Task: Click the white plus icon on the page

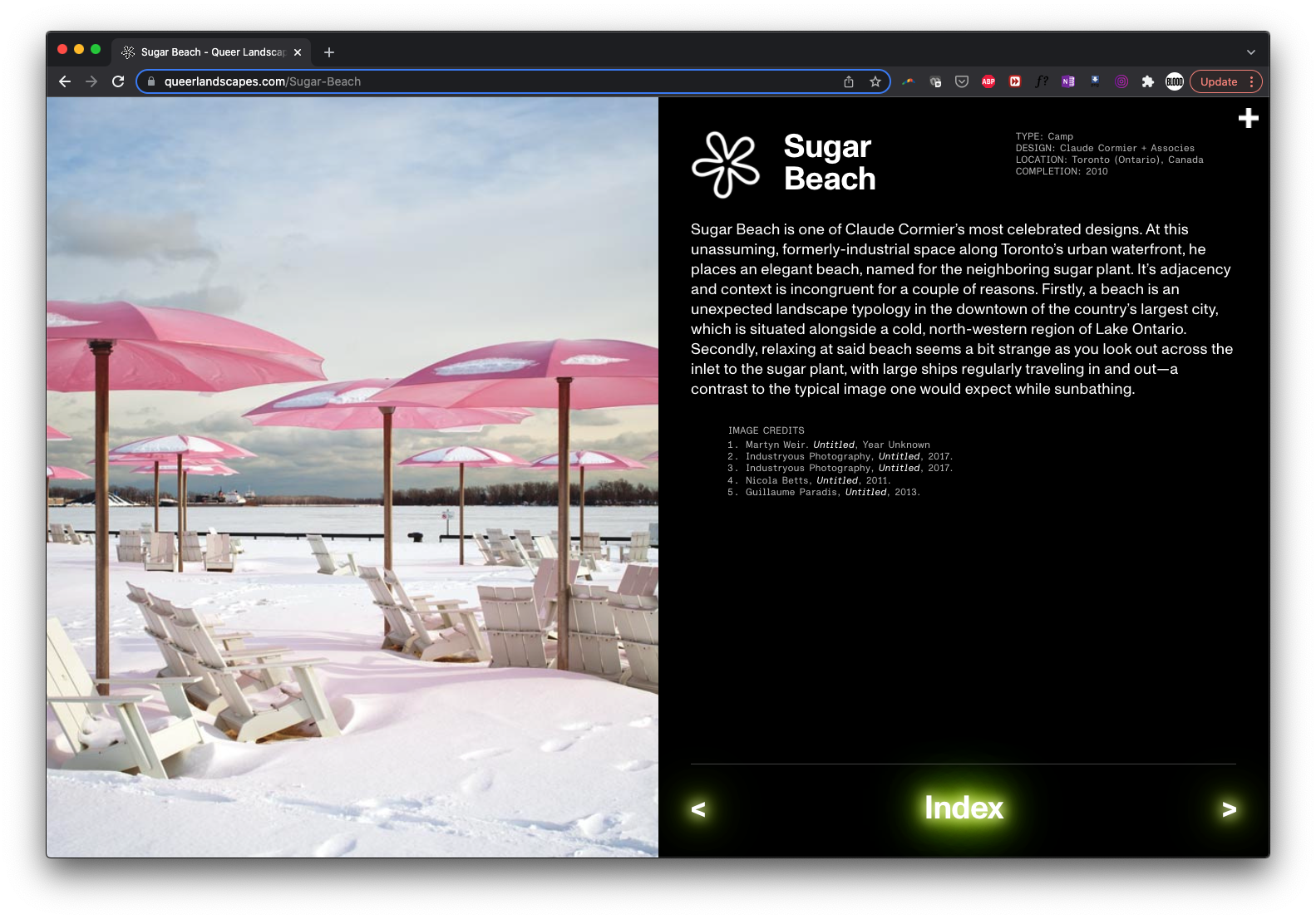Action: pos(1248,118)
